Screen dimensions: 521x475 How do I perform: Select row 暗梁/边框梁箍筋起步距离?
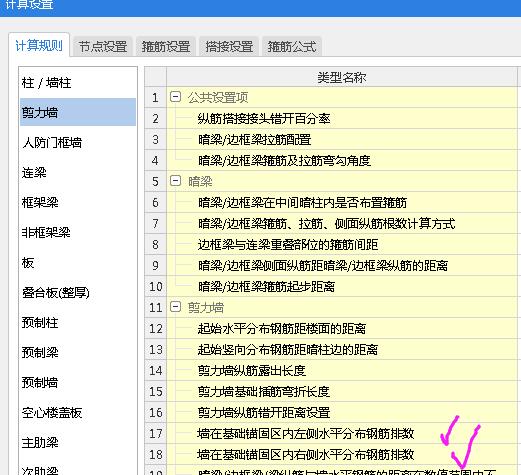coord(342,286)
